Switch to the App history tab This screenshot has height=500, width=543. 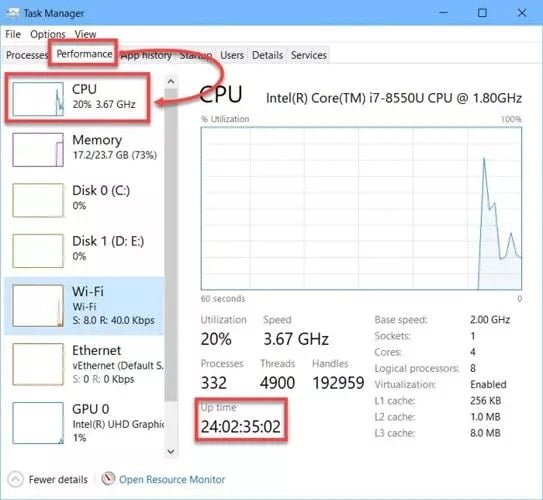click(146, 55)
